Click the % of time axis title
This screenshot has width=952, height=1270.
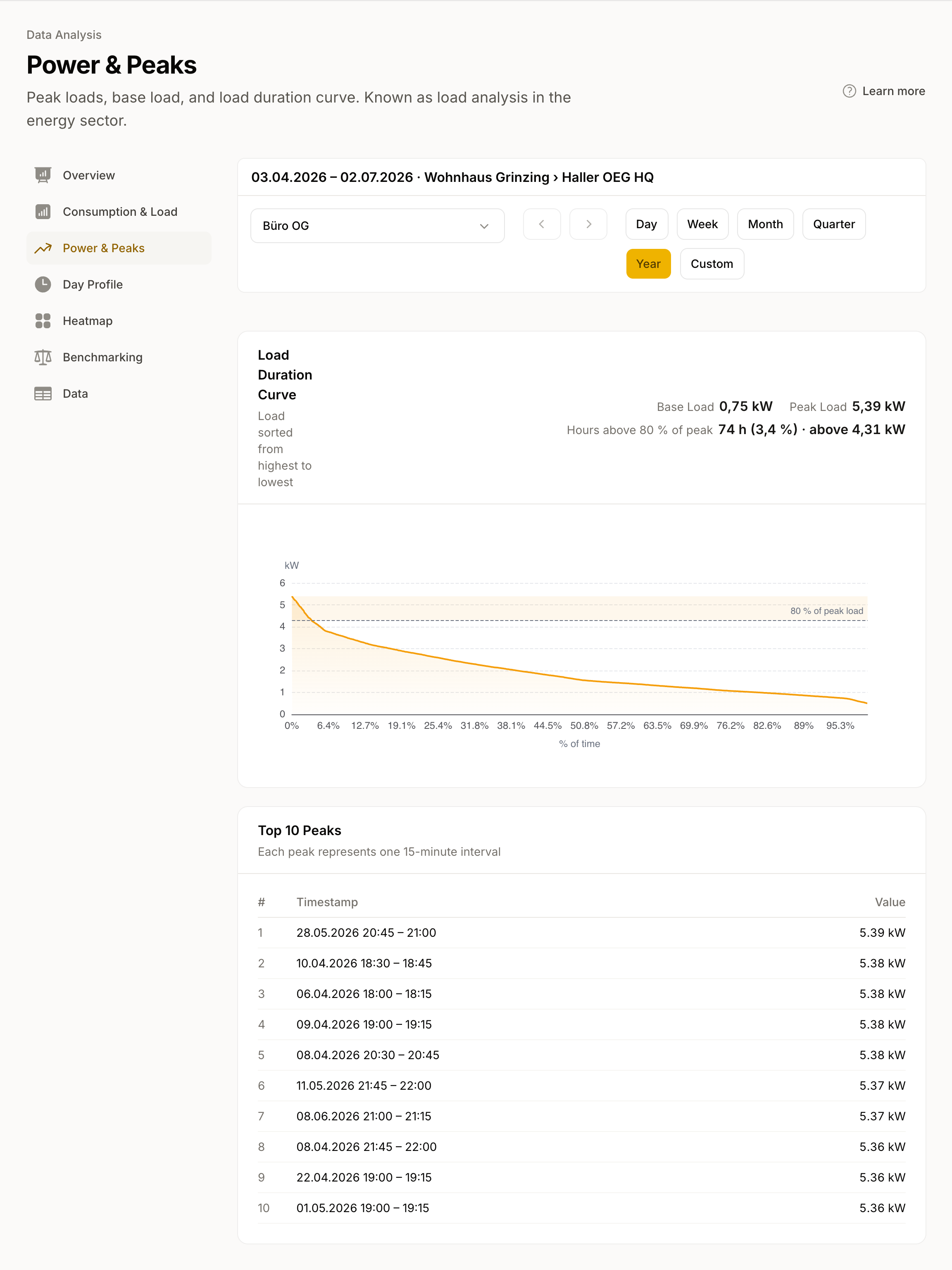(x=580, y=743)
